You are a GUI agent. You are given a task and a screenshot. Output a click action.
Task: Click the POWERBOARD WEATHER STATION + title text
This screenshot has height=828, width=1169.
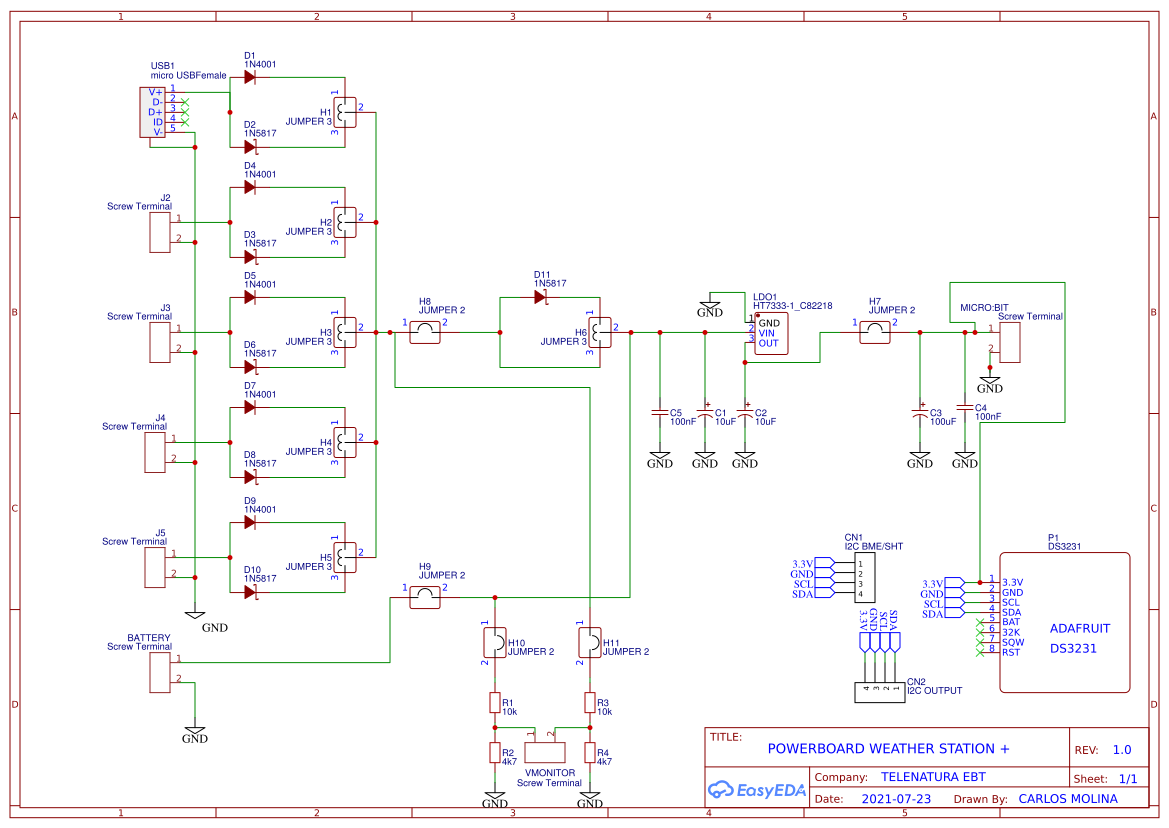888,748
